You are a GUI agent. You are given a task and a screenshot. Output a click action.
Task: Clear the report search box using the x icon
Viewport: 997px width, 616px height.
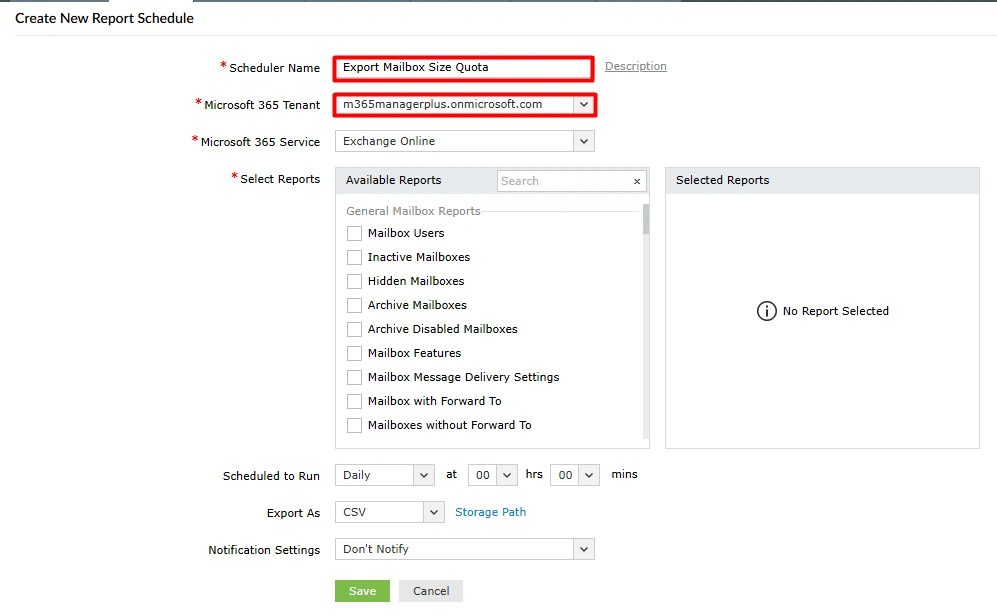pyautogui.click(x=637, y=181)
